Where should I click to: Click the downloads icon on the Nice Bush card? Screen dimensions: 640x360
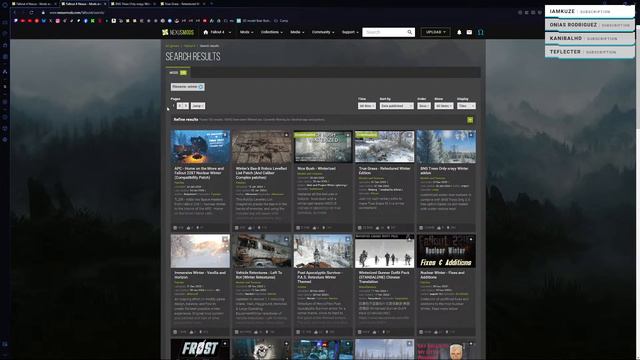[324, 228]
